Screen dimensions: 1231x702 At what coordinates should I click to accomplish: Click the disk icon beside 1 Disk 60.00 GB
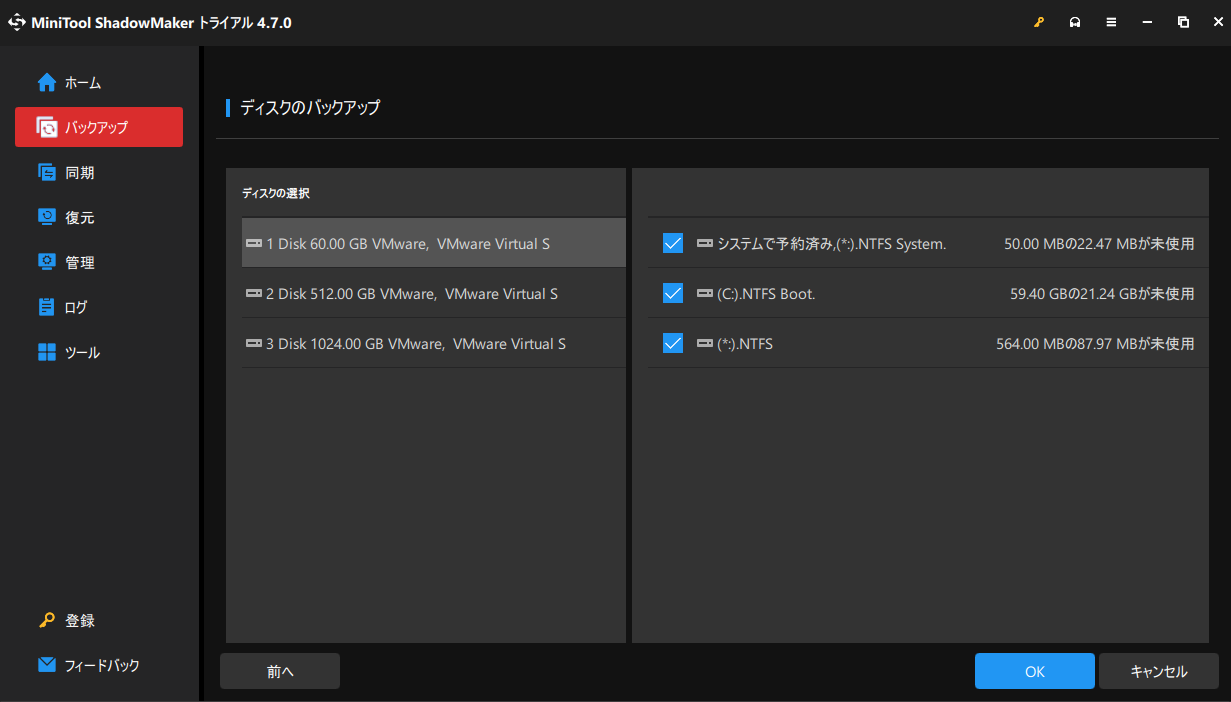click(254, 244)
